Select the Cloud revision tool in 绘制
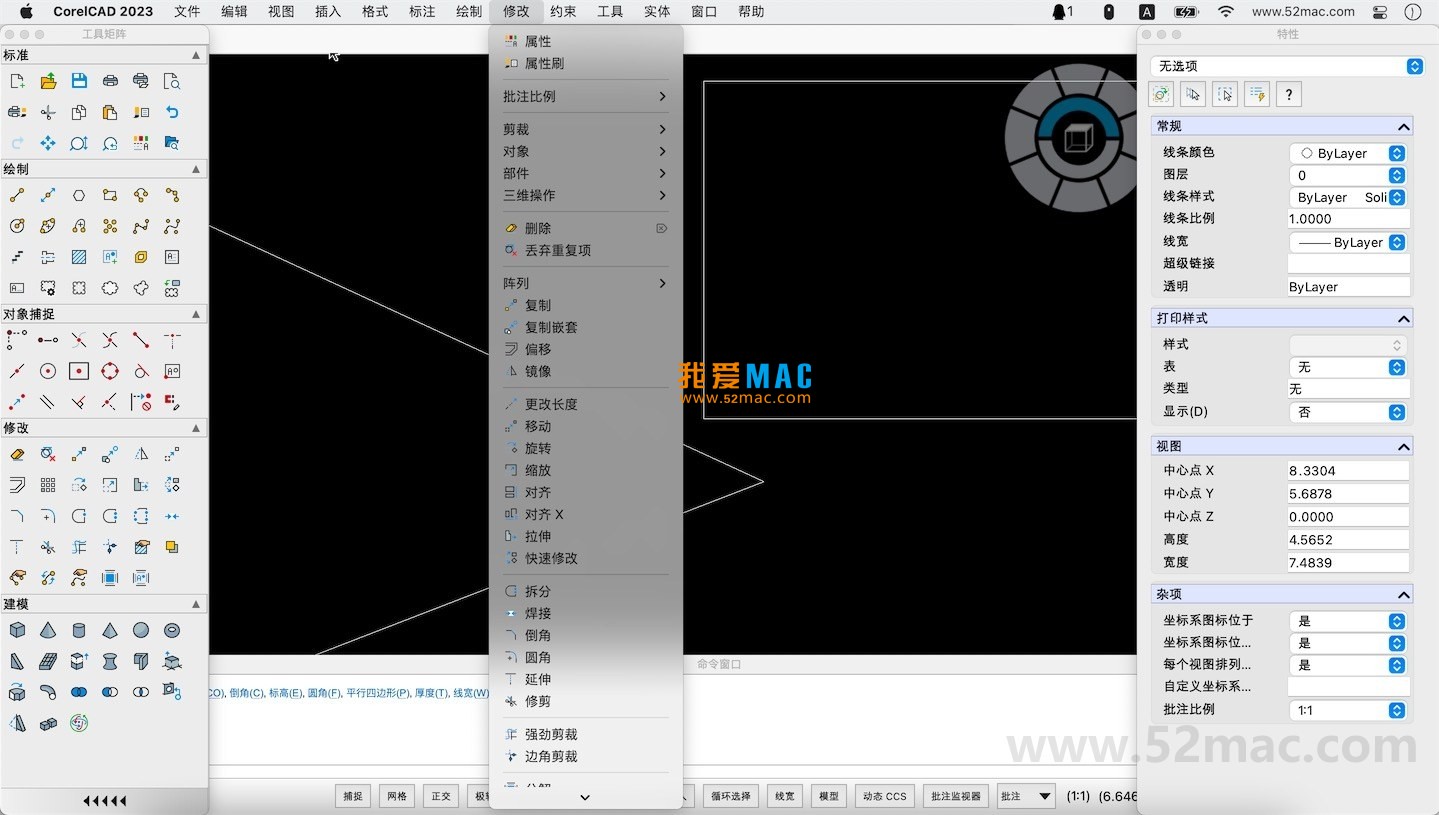The width and height of the screenshot is (1439, 815). [110, 288]
